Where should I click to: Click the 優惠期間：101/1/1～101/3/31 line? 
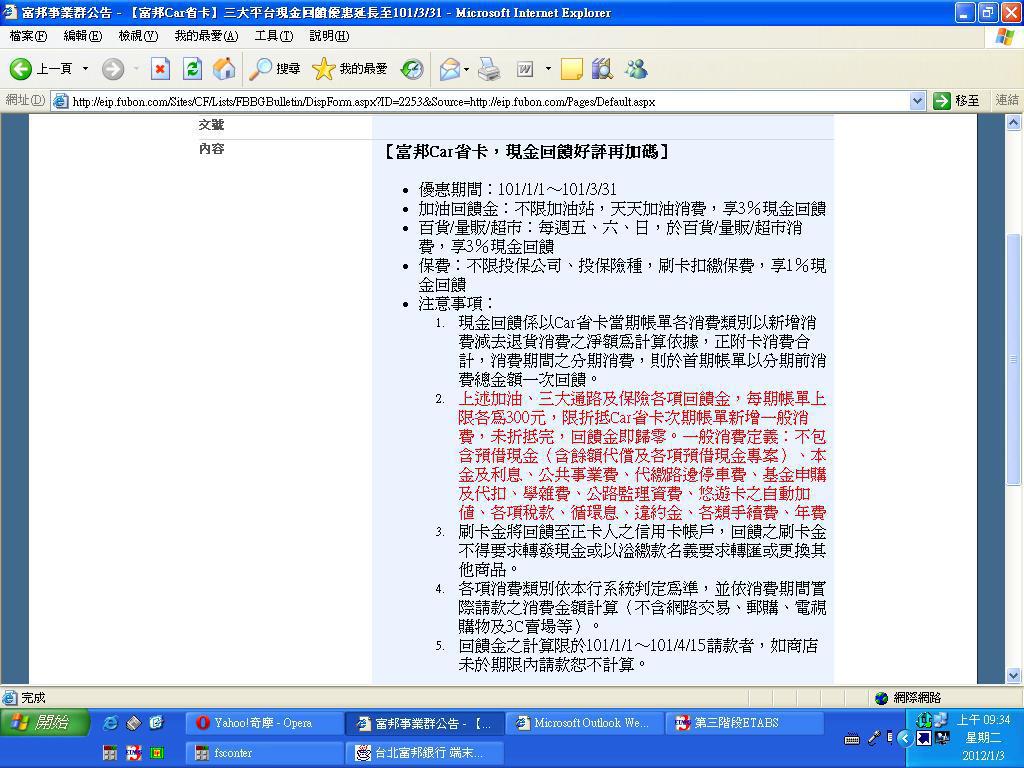pos(518,189)
